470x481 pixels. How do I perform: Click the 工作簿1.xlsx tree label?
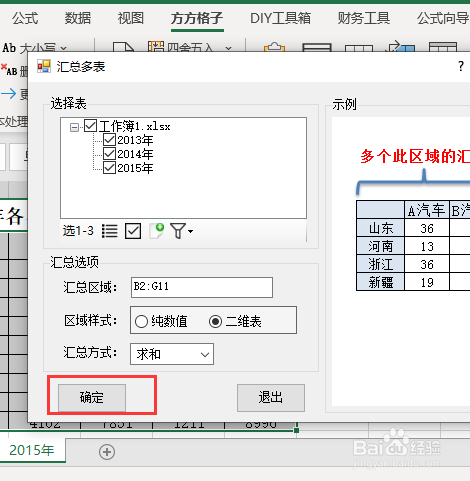135,126
